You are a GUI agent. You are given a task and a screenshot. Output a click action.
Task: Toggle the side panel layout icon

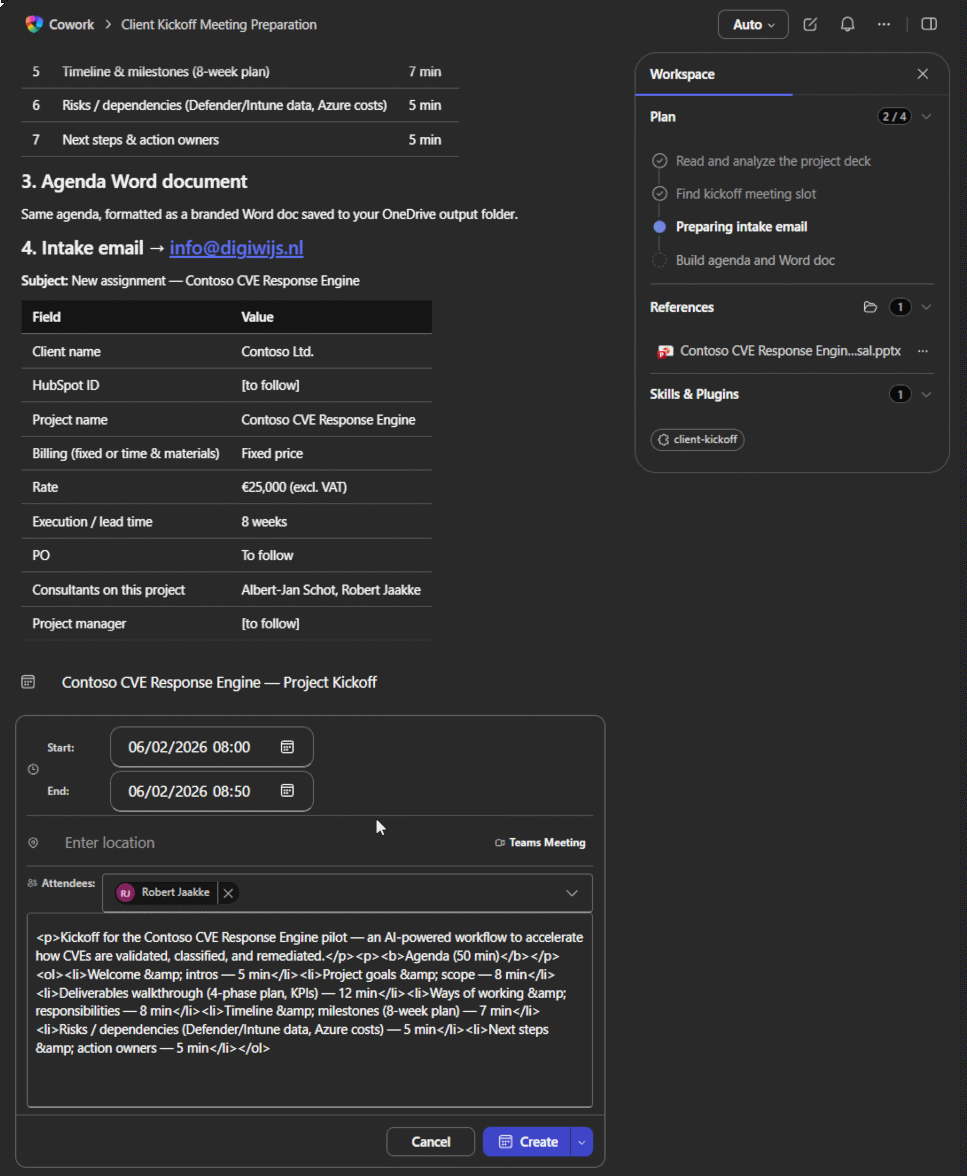[x=929, y=24]
